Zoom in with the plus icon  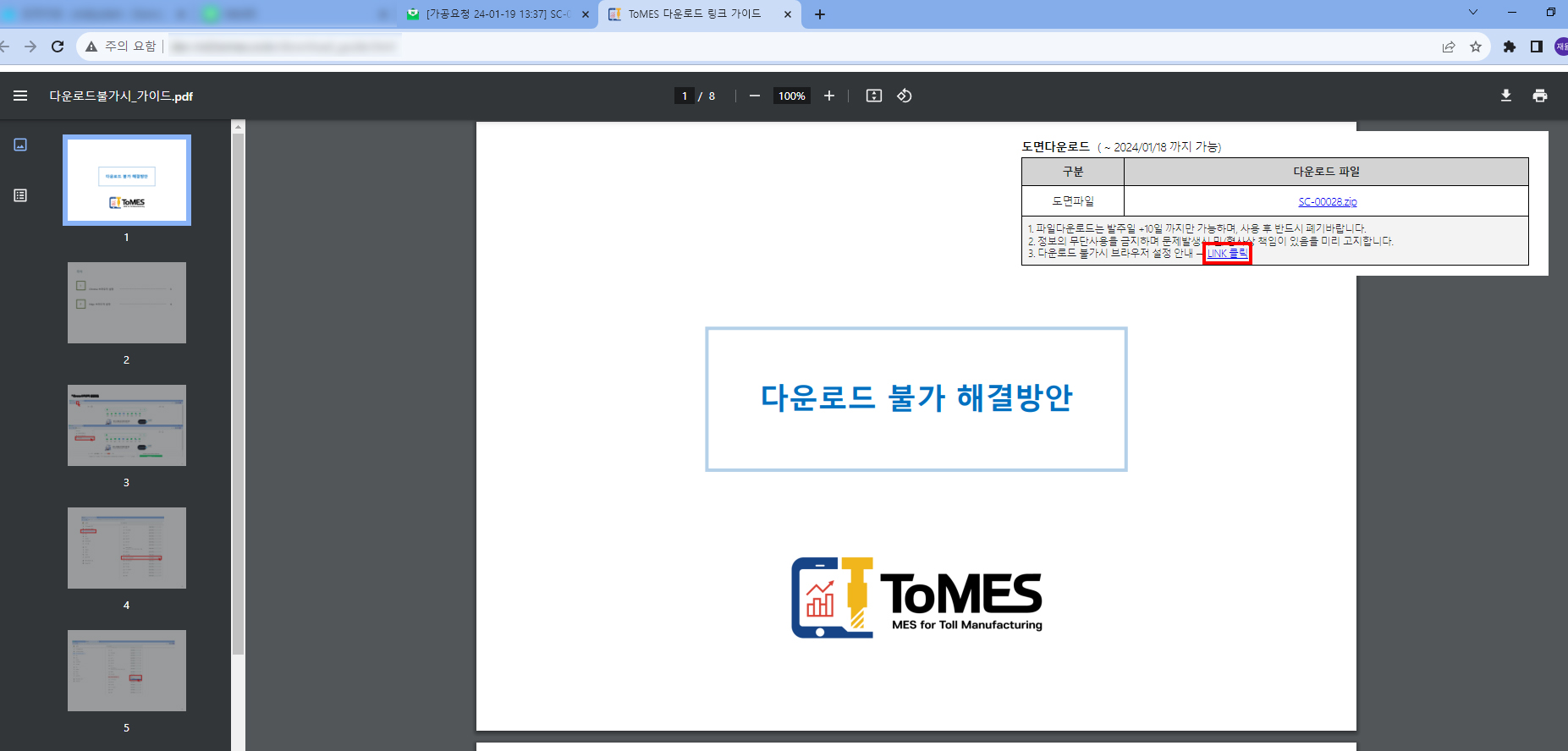click(829, 96)
